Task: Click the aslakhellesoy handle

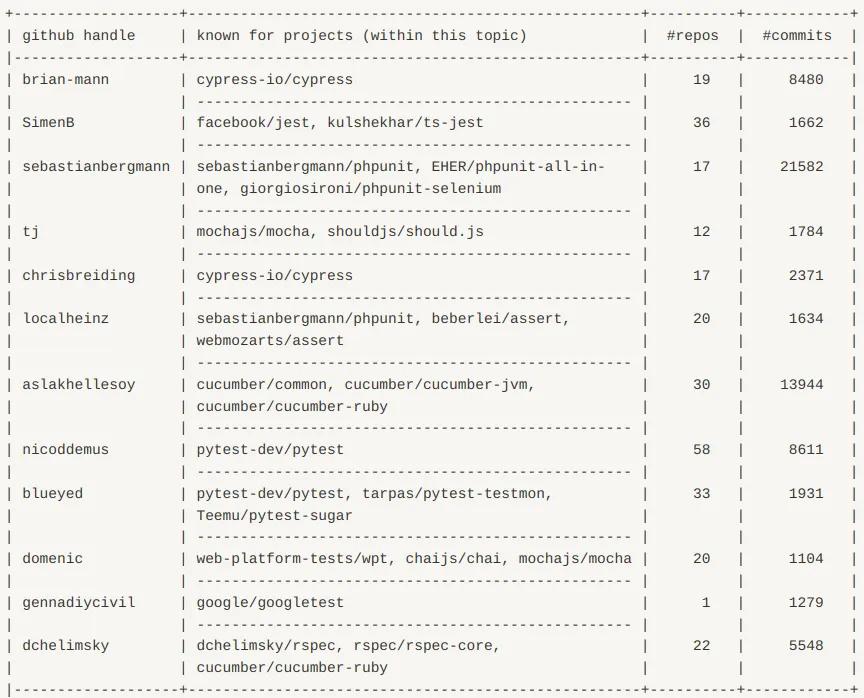Action: (78, 385)
